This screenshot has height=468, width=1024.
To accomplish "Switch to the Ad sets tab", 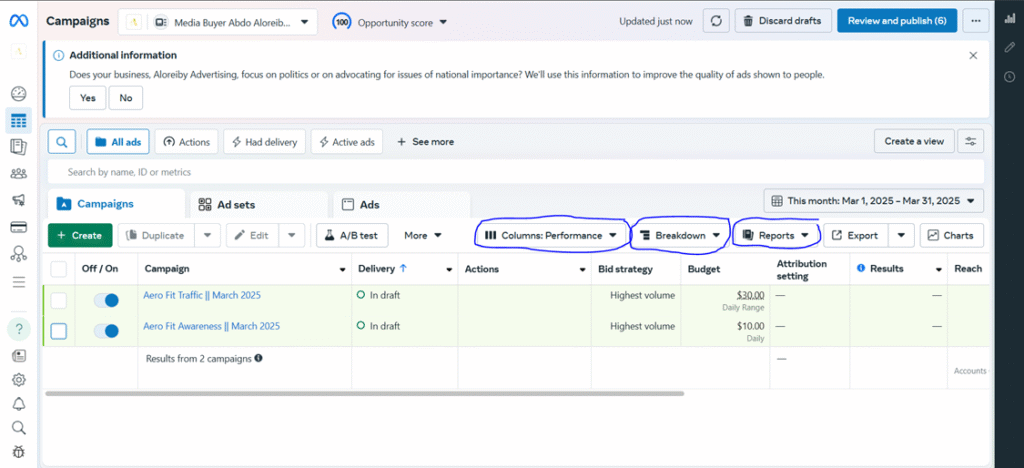I will tap(259, 204).
